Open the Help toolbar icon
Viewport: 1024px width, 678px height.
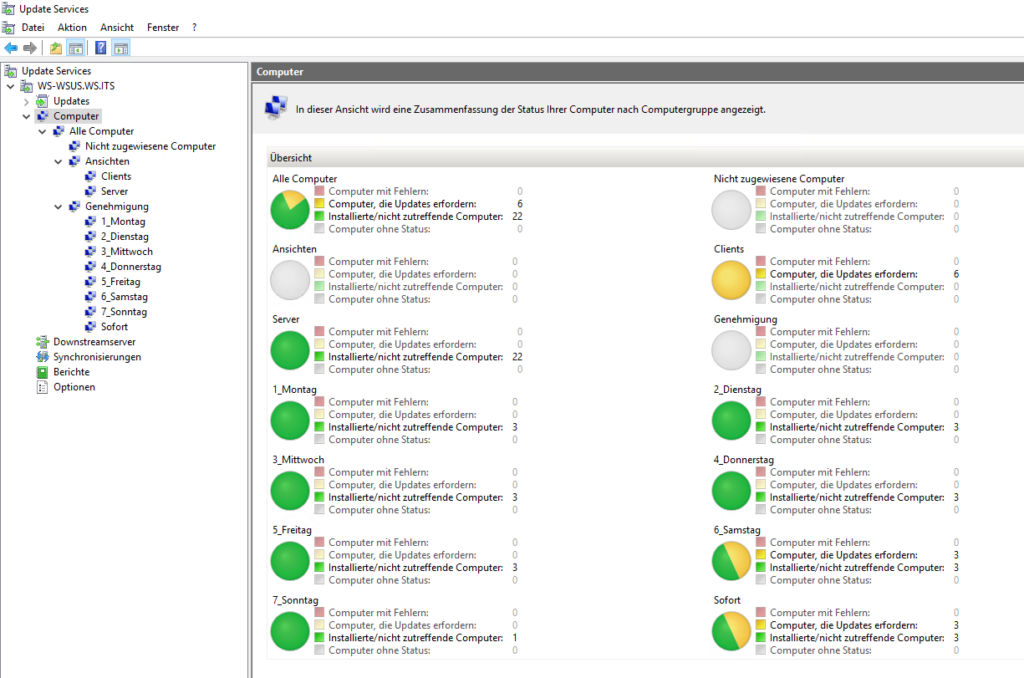[x=101, y=48]
